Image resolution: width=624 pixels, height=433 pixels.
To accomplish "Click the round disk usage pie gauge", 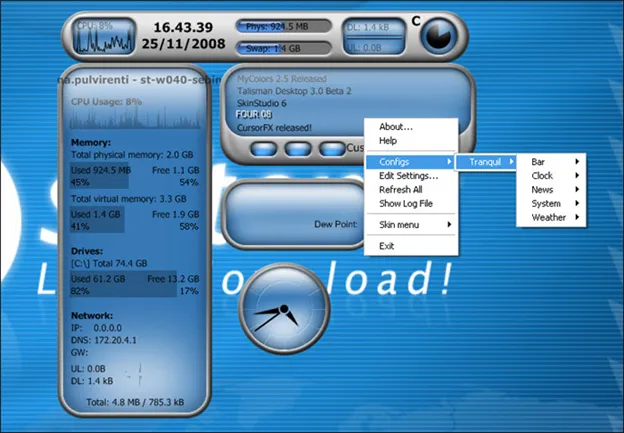I will 439,36.
